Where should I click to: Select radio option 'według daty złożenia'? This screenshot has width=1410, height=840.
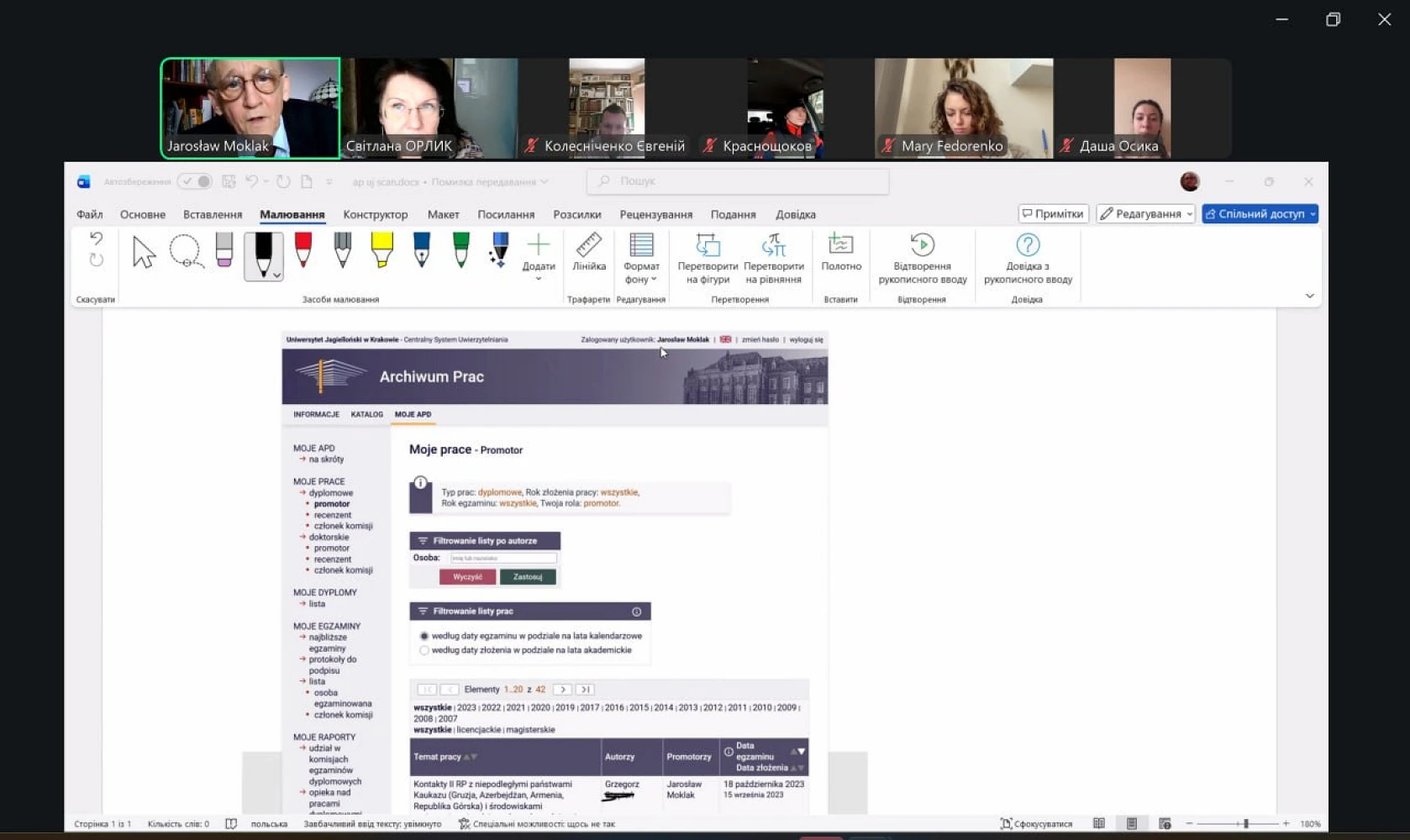(x=424, y=650)
